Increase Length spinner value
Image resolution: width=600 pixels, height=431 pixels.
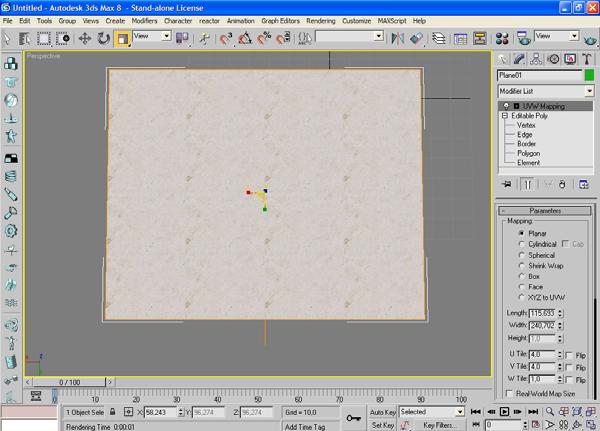(x=560, y=311)
